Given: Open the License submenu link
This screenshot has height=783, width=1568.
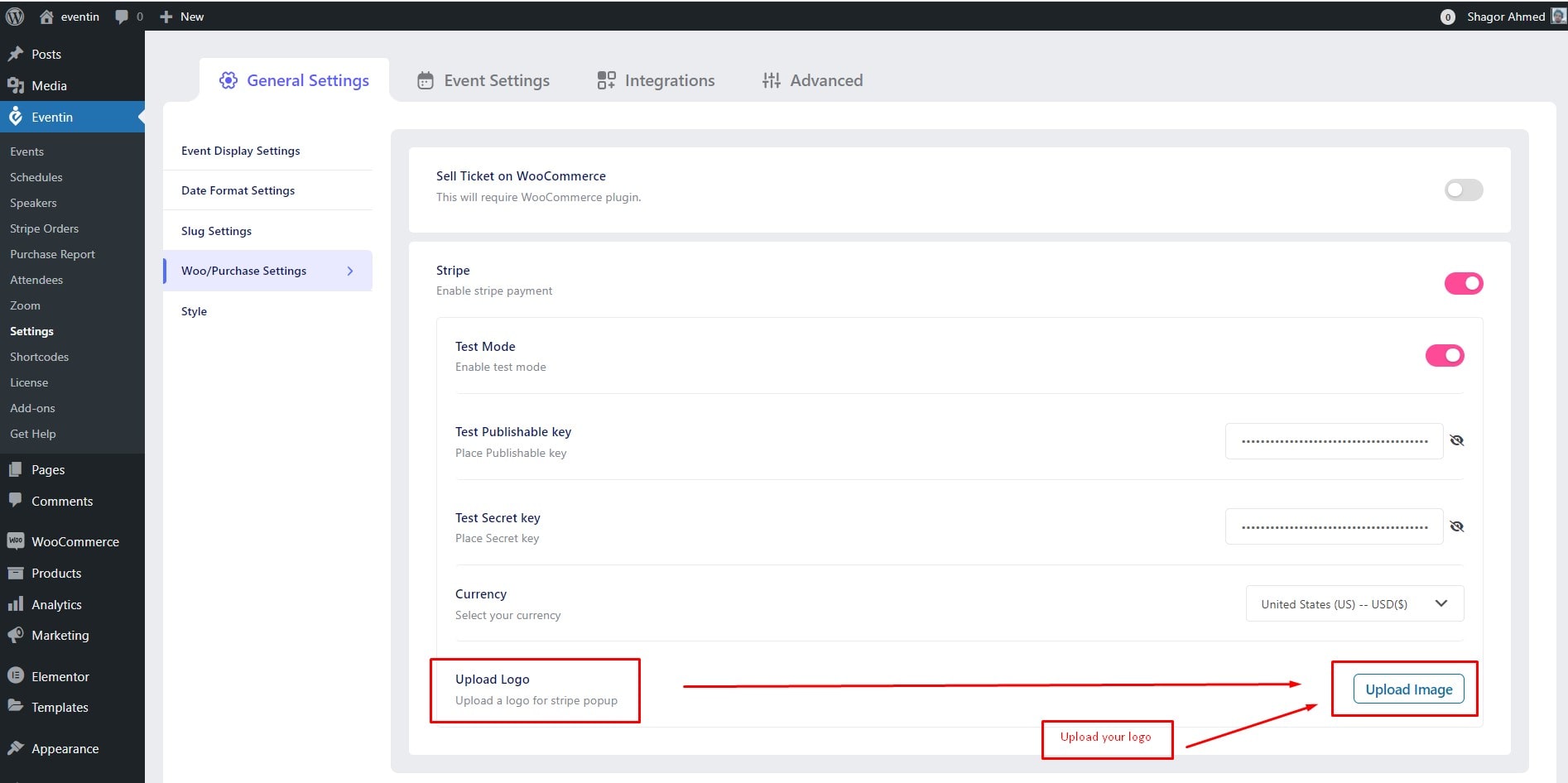Looking at the screenshot, I should 29,382.
